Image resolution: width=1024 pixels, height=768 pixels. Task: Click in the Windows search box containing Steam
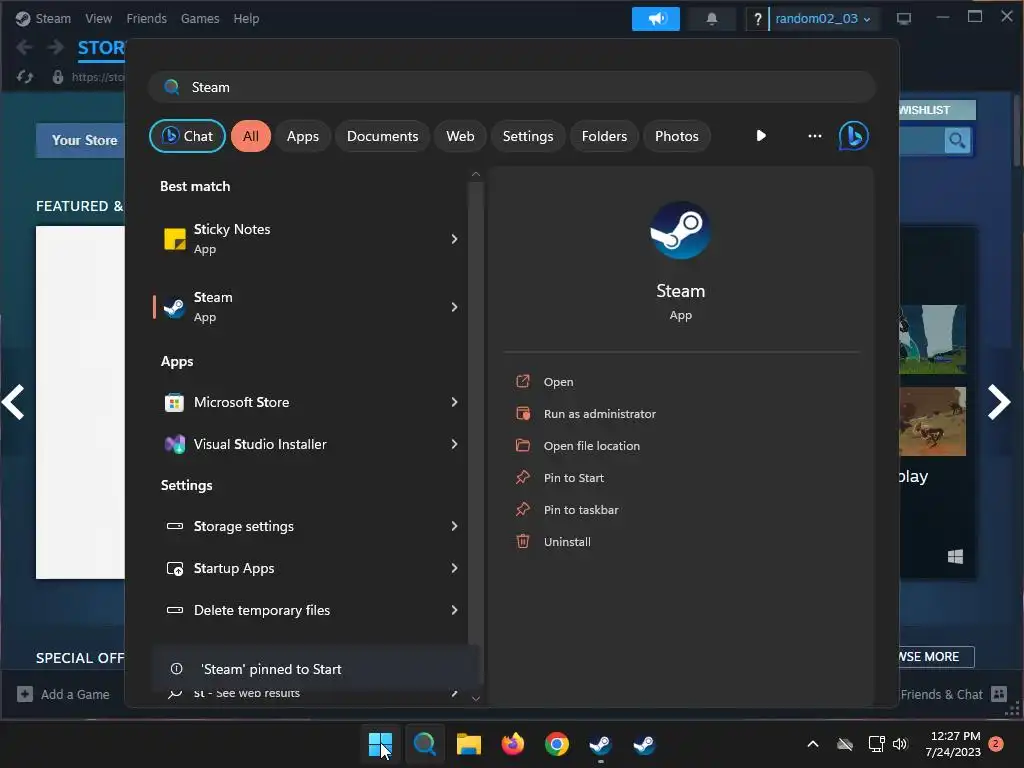[512, 87]
